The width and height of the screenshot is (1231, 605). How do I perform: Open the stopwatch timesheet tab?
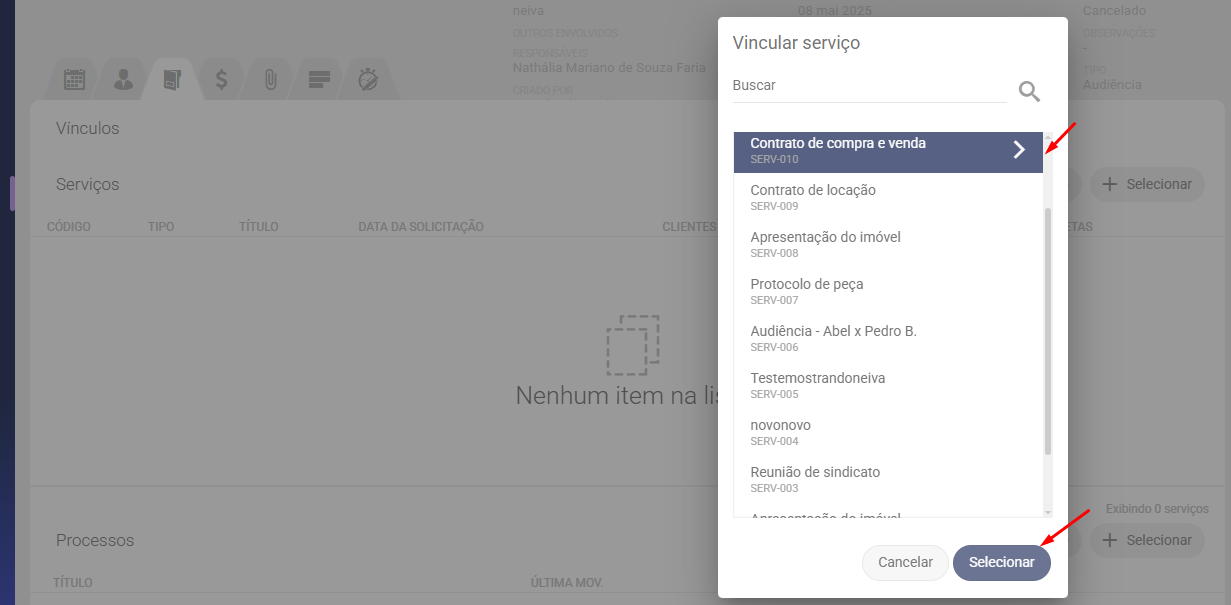tap(368, 80)
